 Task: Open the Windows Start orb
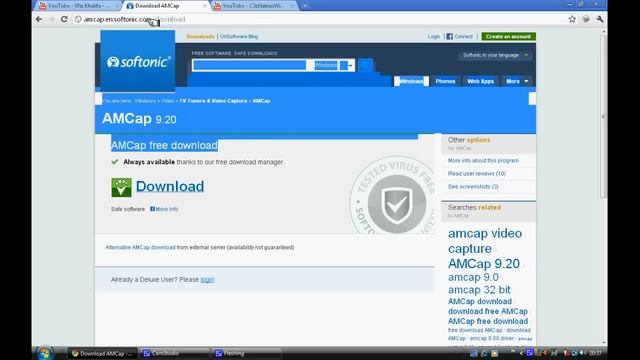(44, 353)
